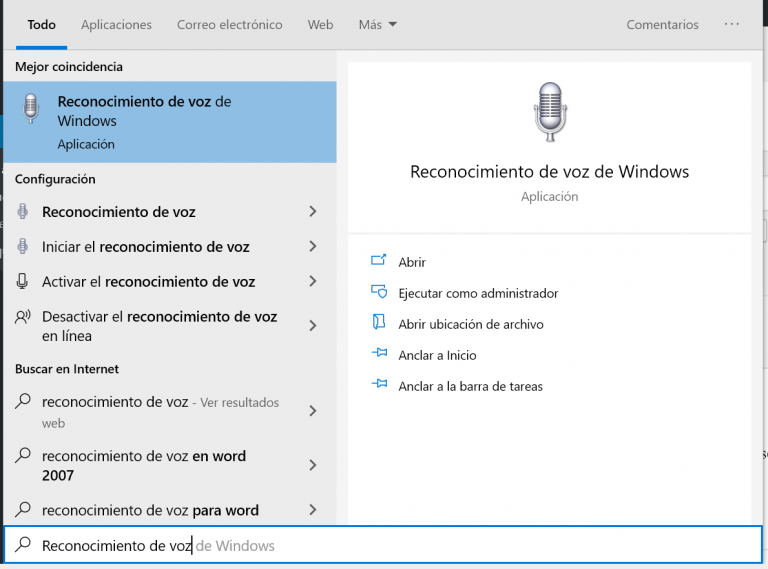Expand chevron for 'Iniciar el reconocimiento de voz'
768x569 pixels.
coord(313,246)
